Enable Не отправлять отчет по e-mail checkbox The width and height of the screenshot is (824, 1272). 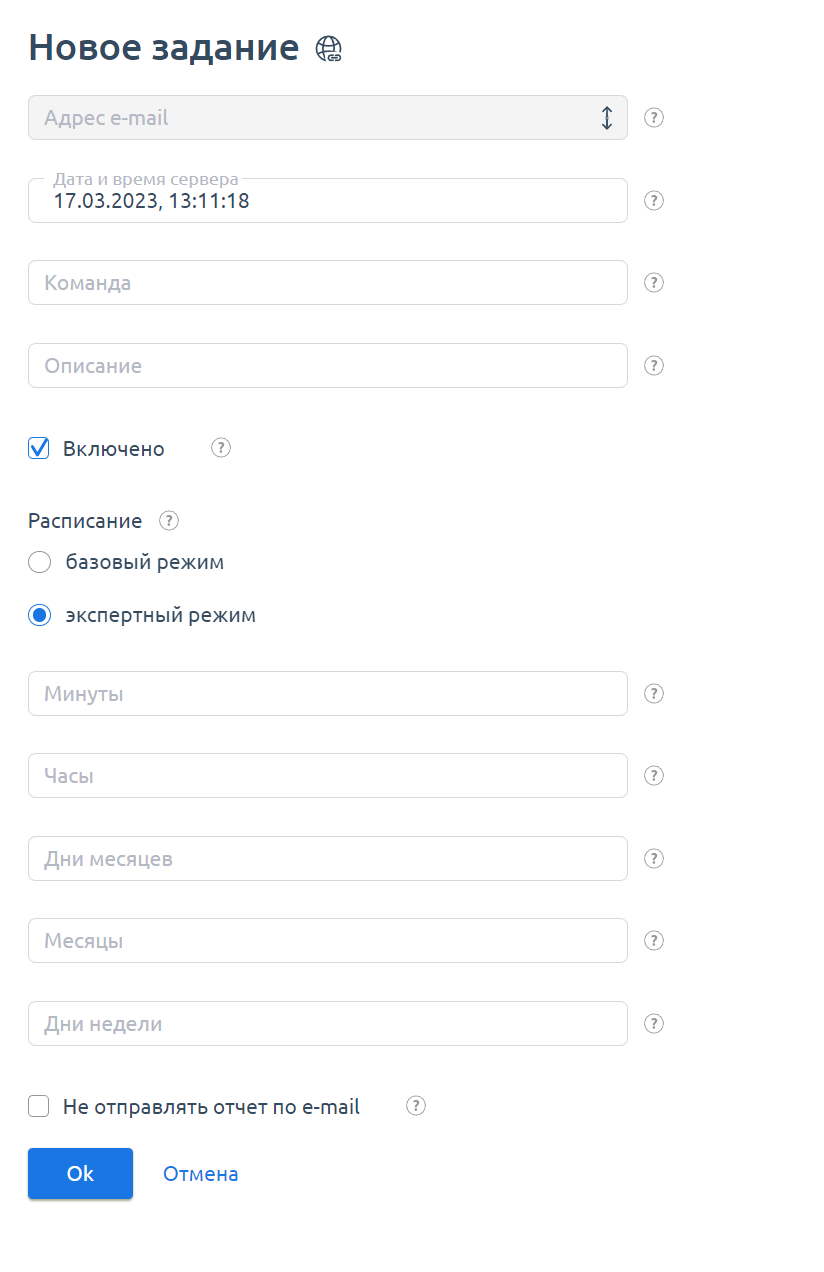click(39, 1106)
